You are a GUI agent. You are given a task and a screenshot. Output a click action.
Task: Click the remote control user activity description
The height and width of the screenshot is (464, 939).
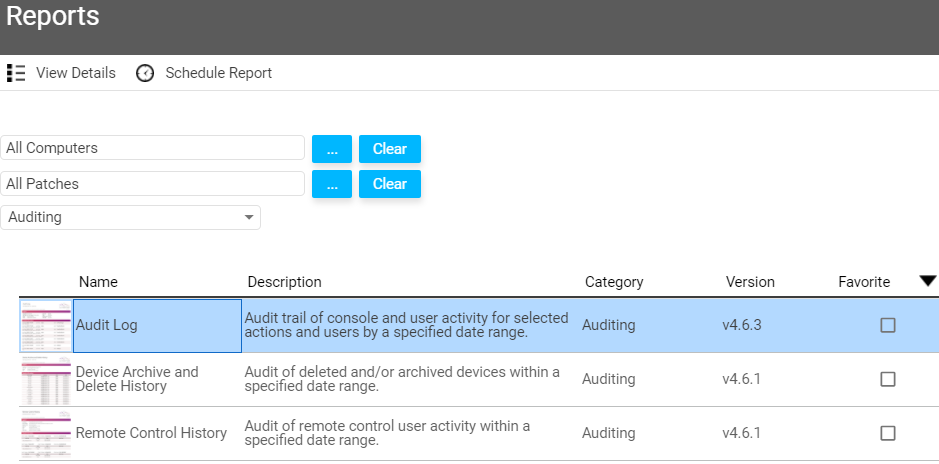tap(387, 433)
